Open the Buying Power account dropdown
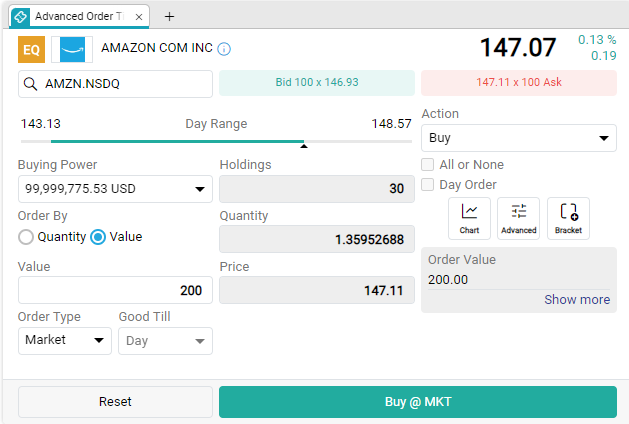Image resolution: width=629 pixels, height=424 pixels. [x=115, y=189]
